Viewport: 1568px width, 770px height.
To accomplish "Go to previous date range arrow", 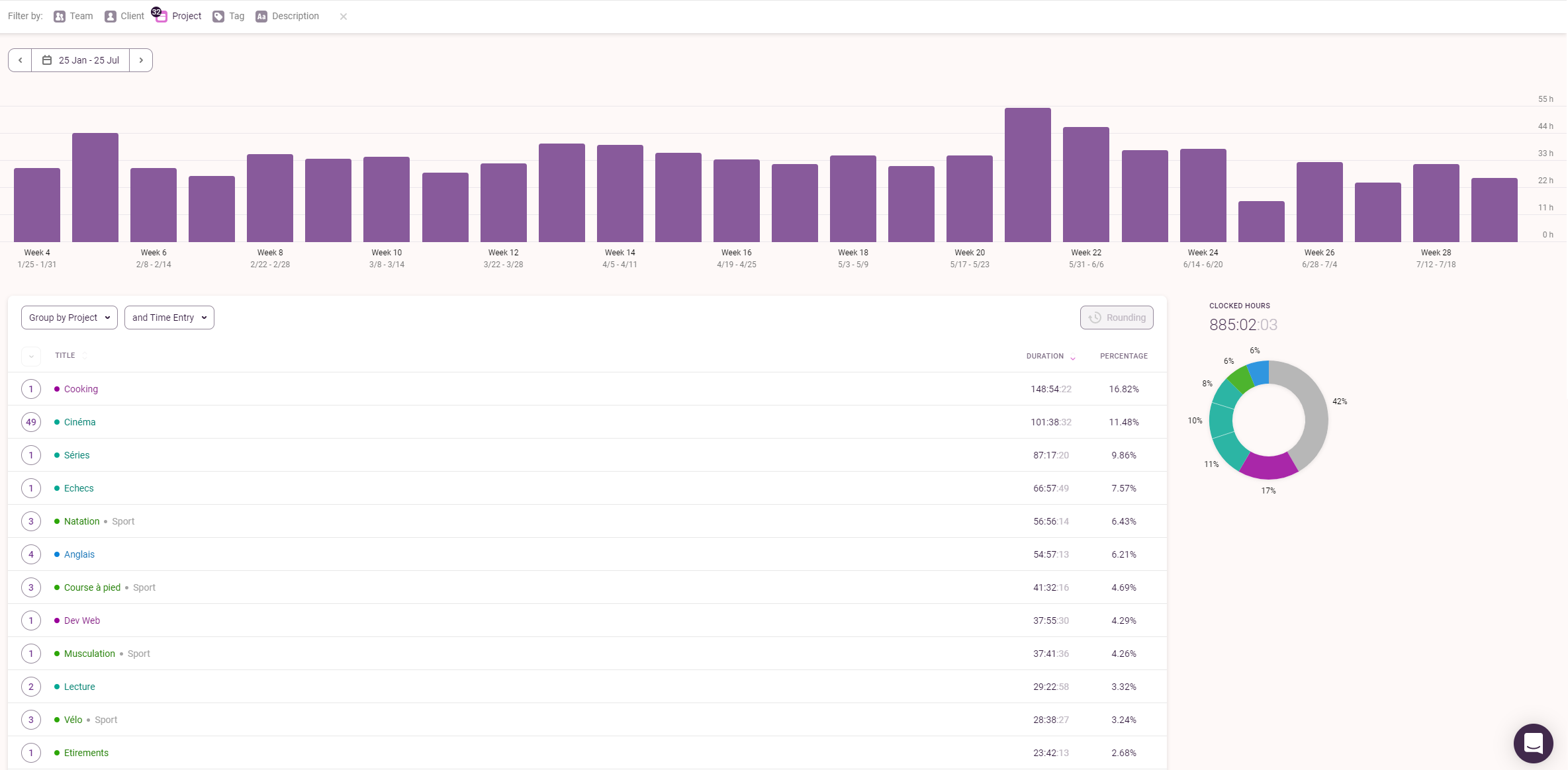I will 21,60.
